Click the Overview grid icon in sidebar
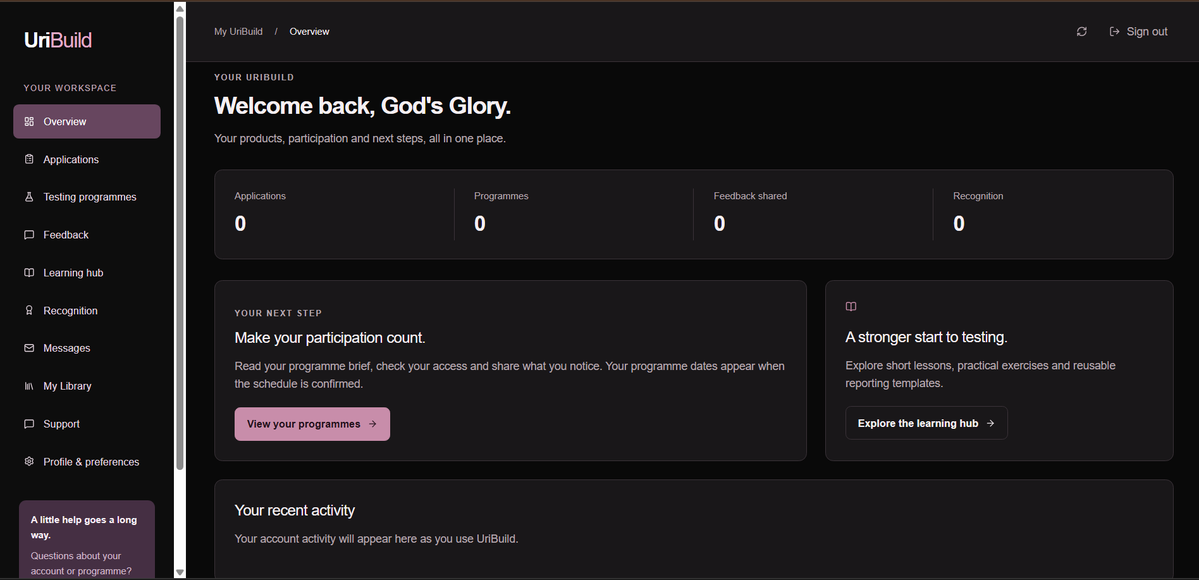 click(x=29, y=122)
